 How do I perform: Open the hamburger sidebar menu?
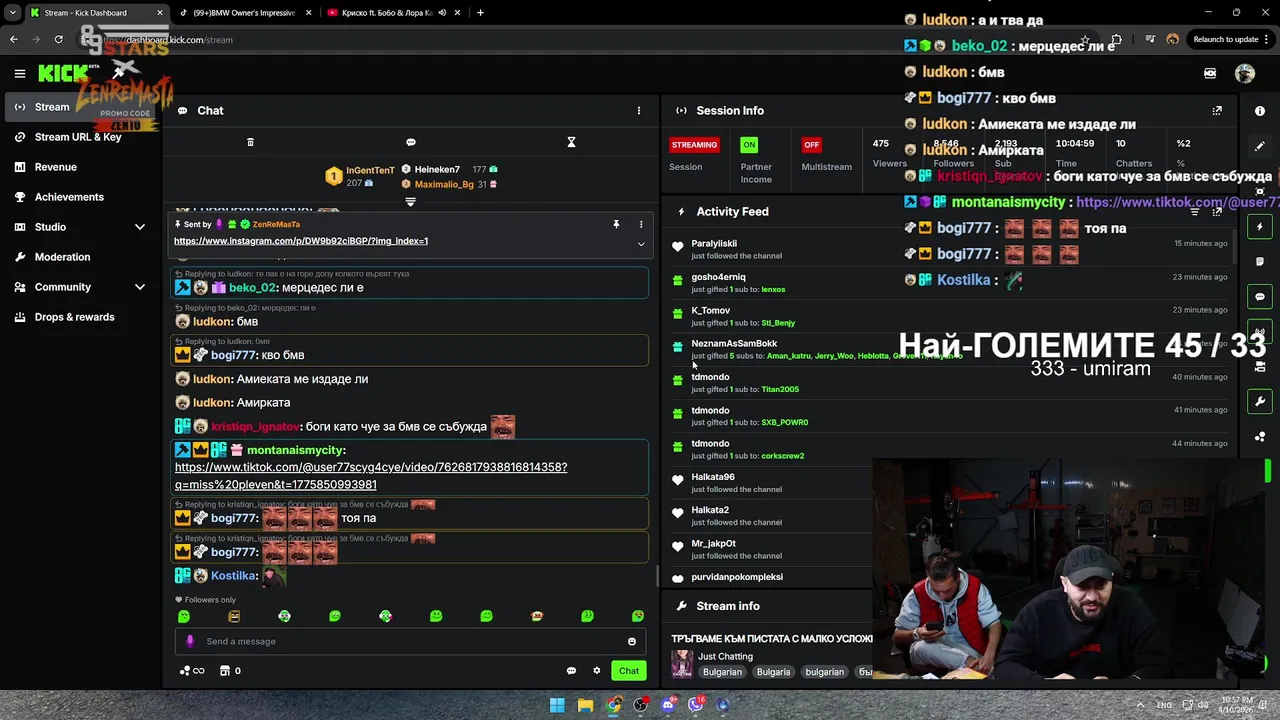pyautogui.click(x=19, y=73)
